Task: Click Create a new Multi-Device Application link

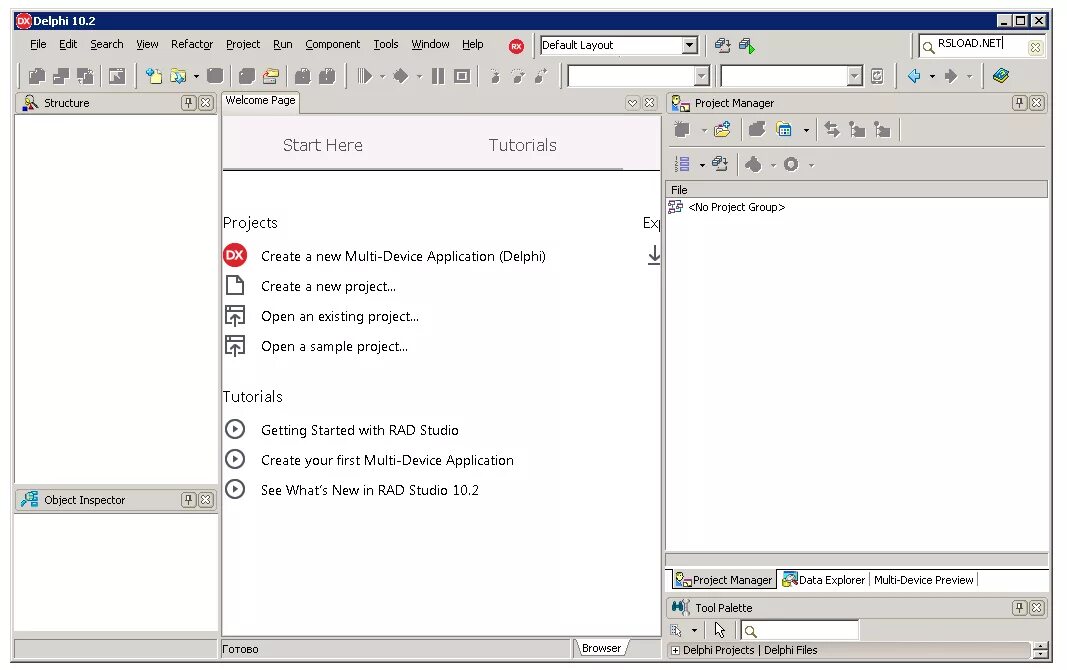Action: click(x=403, y=256)
